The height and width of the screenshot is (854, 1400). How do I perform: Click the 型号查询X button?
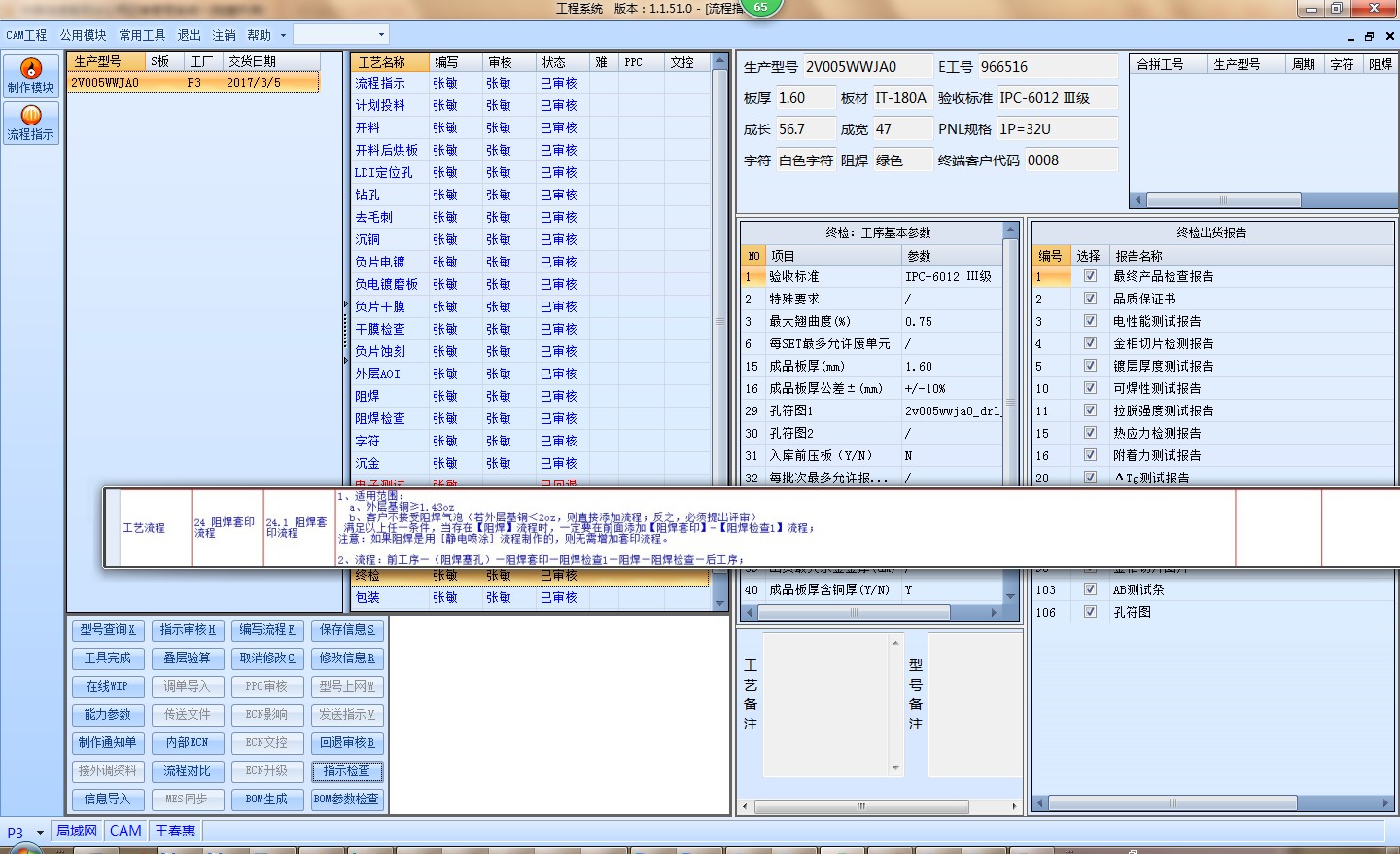tap(108, 630)
